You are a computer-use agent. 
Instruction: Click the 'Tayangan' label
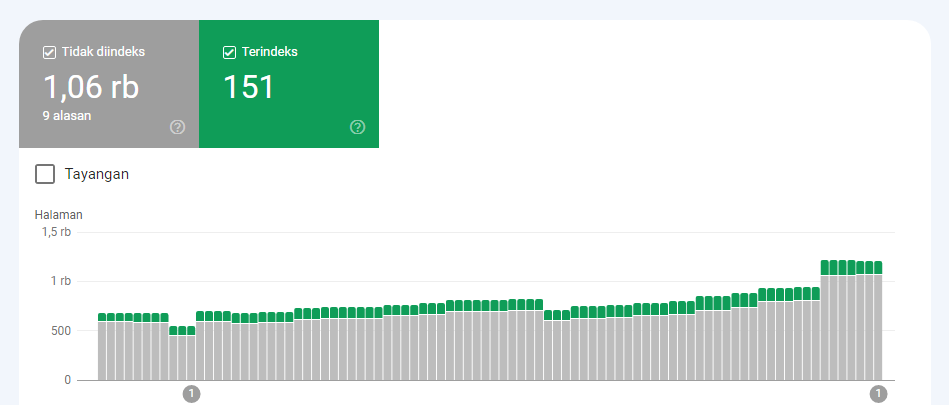[x=97, y=174]
